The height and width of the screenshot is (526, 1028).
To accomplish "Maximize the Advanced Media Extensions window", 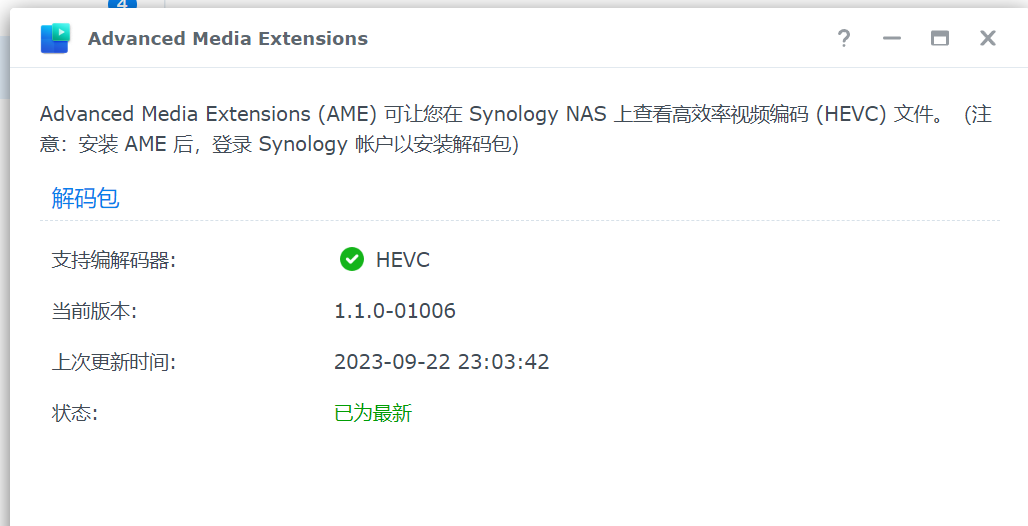I will (940, 38).
